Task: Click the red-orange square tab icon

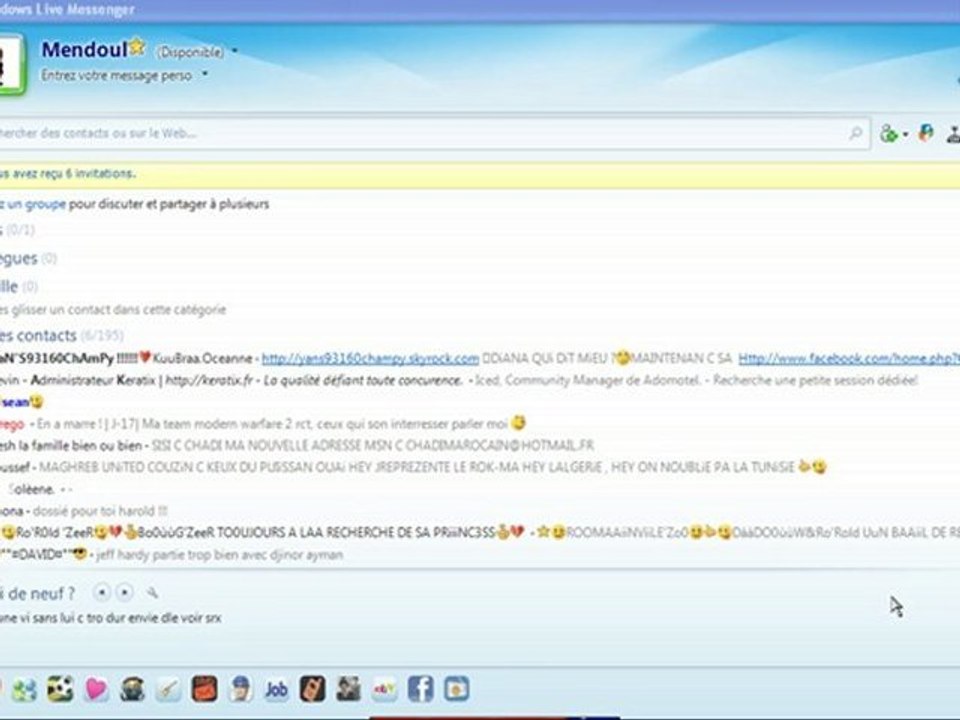Action: click(204, 689)
